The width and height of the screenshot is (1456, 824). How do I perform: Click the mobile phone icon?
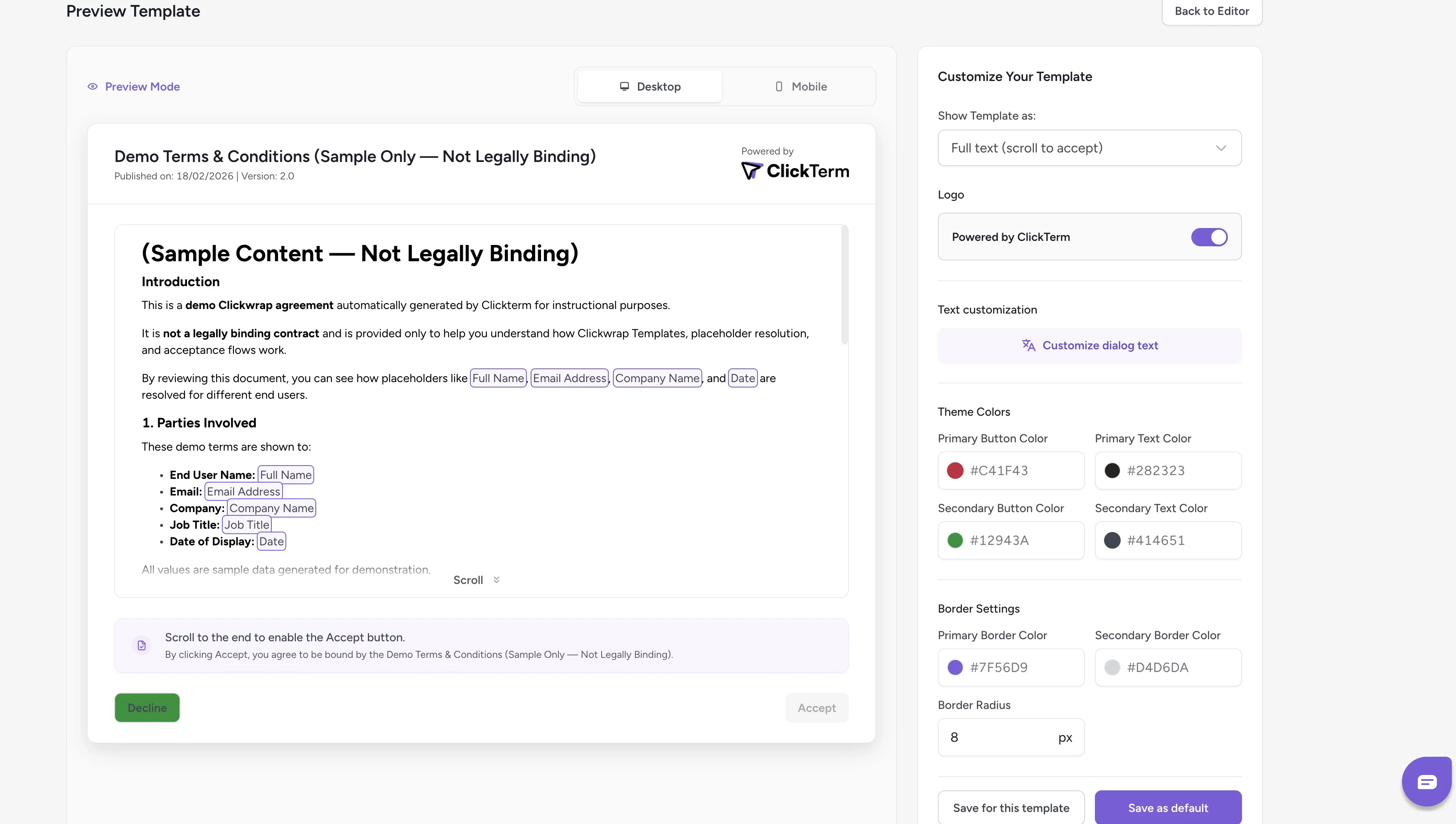(x=779, y=86)
